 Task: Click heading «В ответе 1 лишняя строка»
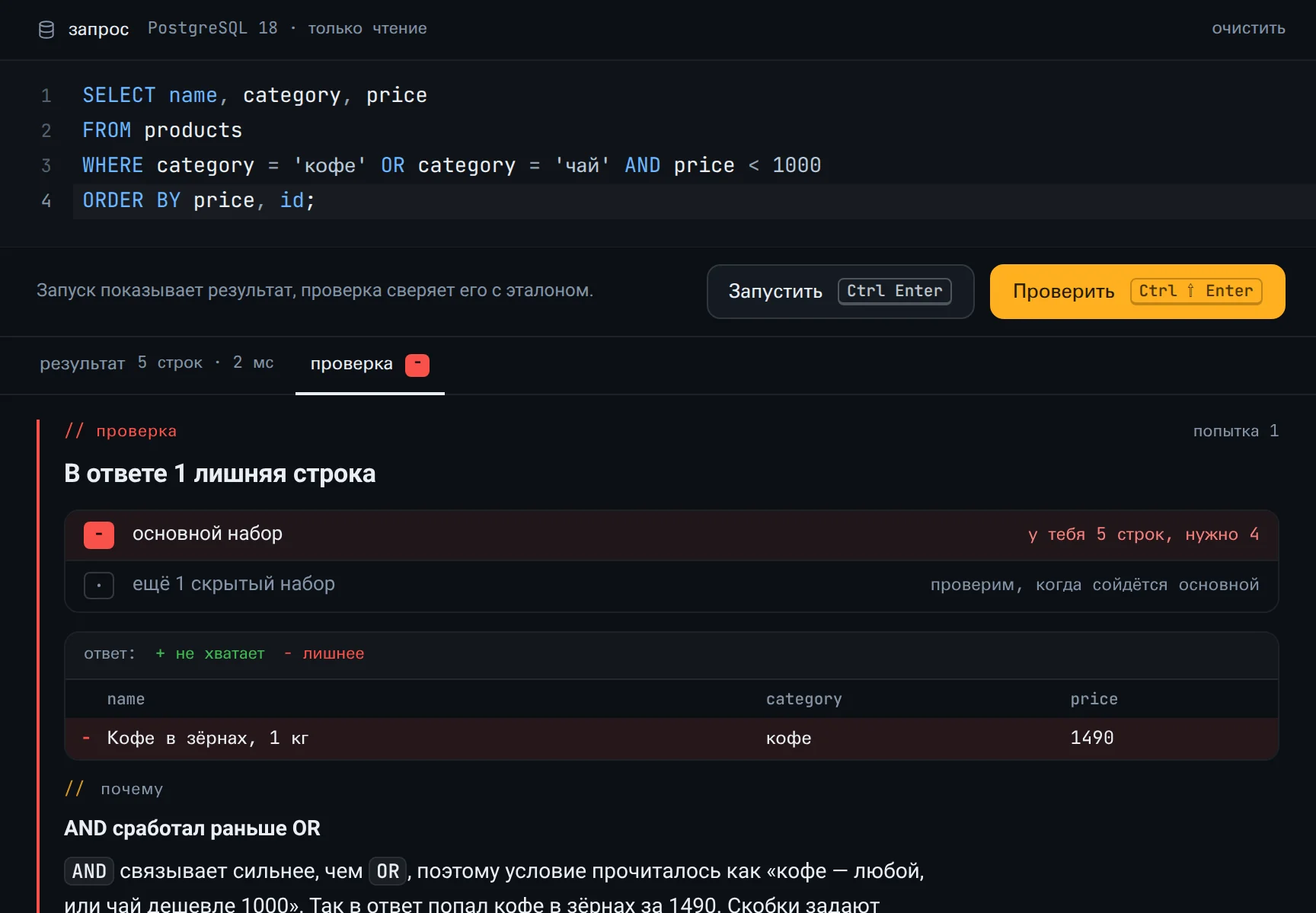click(x=220, y=474)
